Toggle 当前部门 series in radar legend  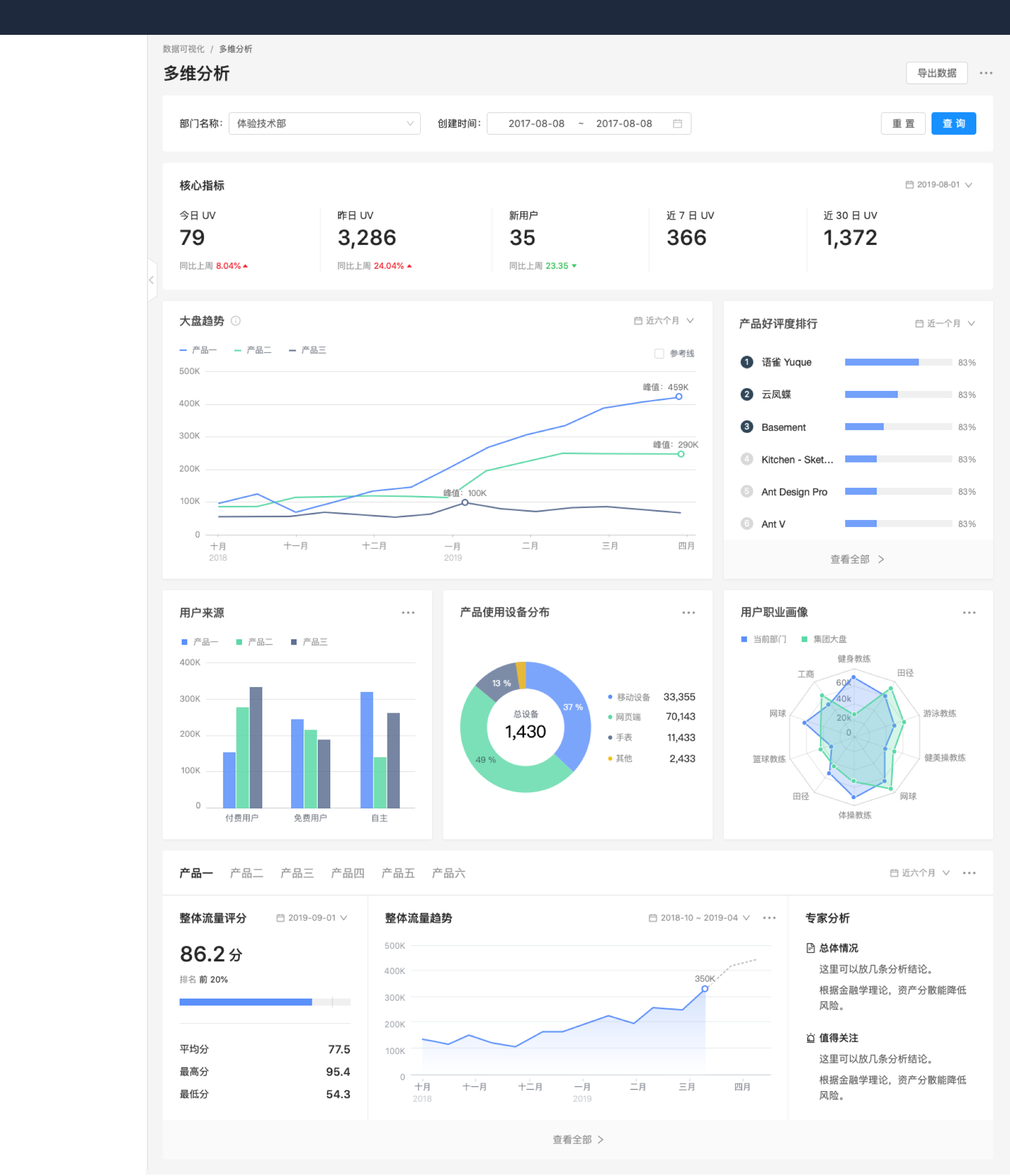pyautogui.click(x=763, y=639)
